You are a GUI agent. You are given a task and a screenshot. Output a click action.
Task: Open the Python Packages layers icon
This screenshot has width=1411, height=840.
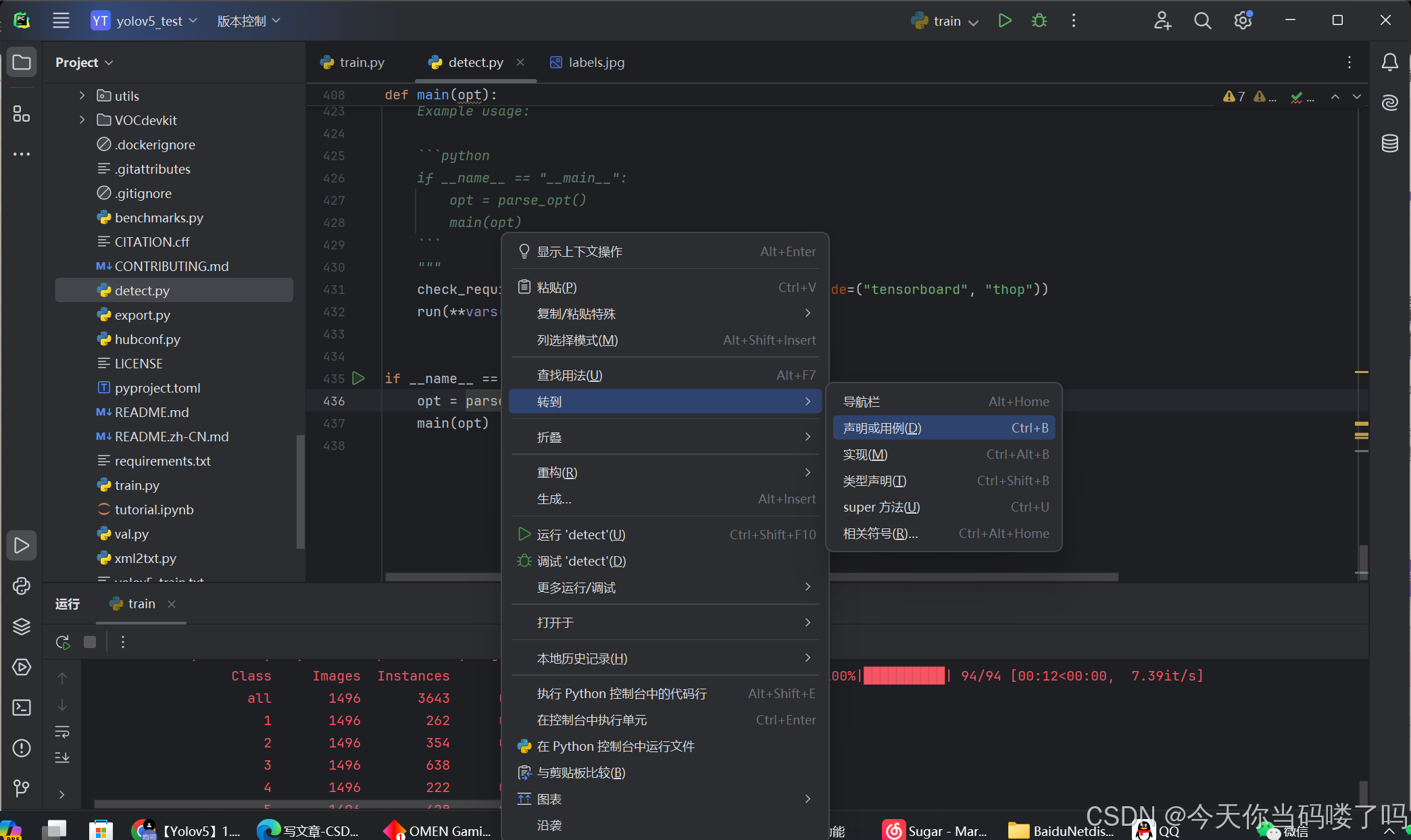coord(22,626)
